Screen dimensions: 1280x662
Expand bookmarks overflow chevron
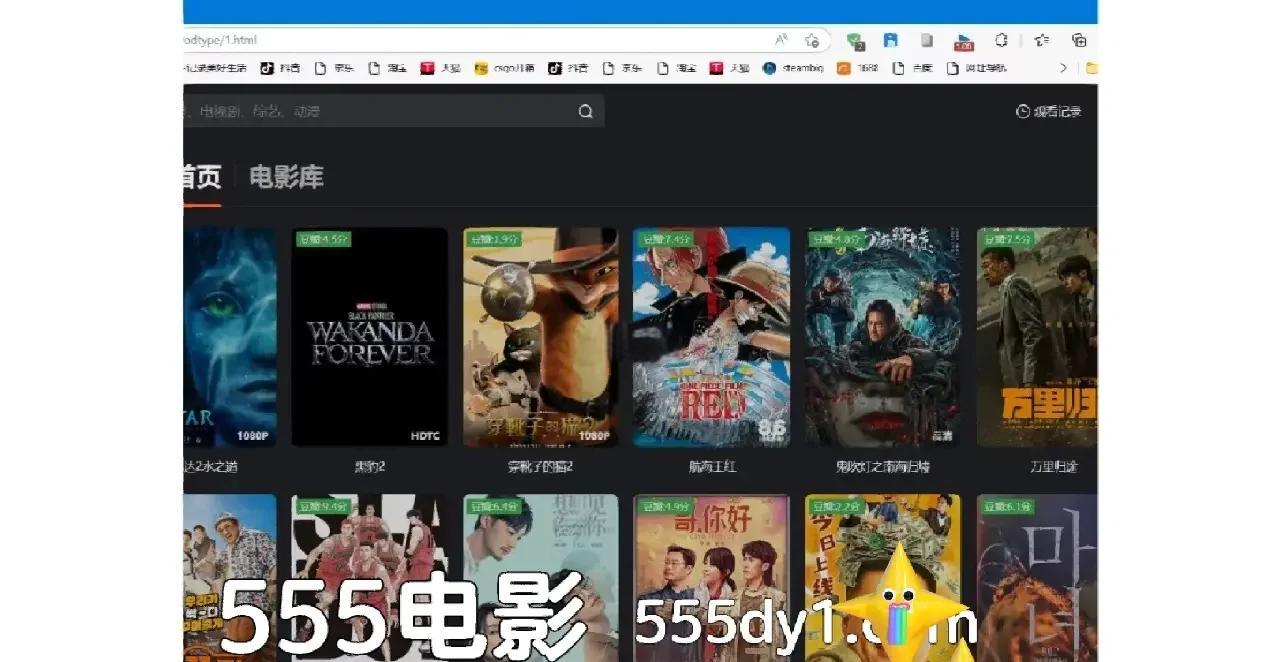[1063, 68]
